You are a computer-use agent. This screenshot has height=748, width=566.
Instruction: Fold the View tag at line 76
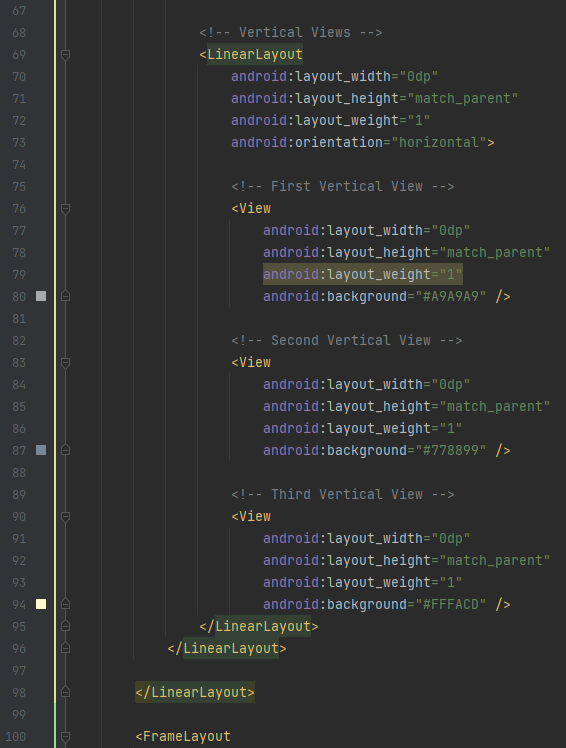point(65,209)
